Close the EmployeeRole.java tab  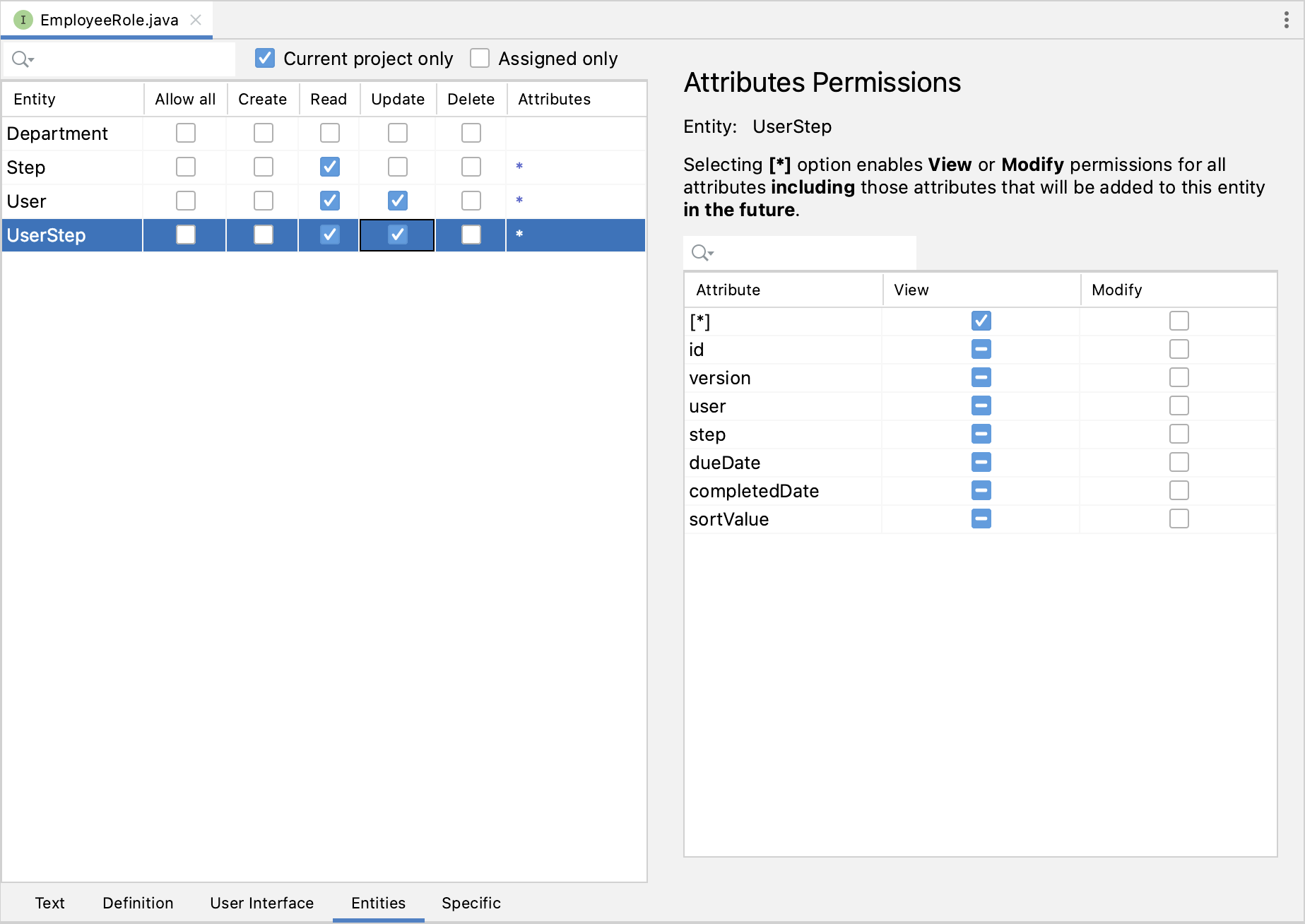(196, 20)
